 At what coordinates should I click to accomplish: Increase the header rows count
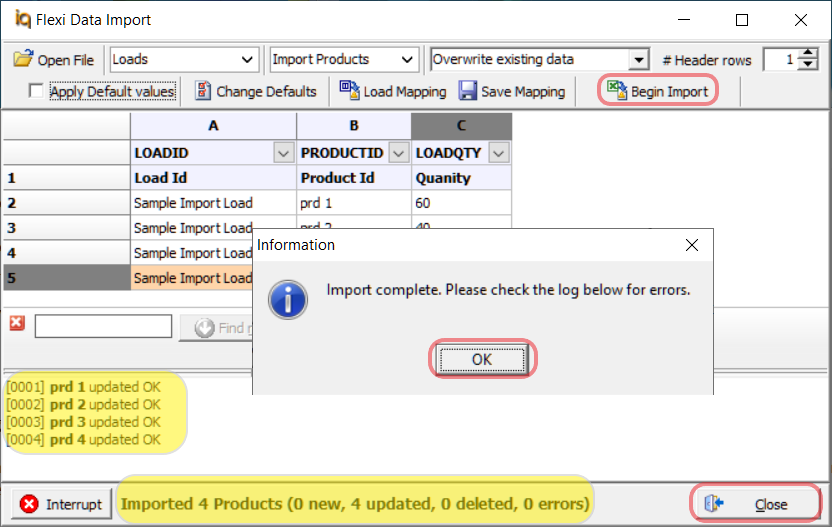click(x=808, y=54)
